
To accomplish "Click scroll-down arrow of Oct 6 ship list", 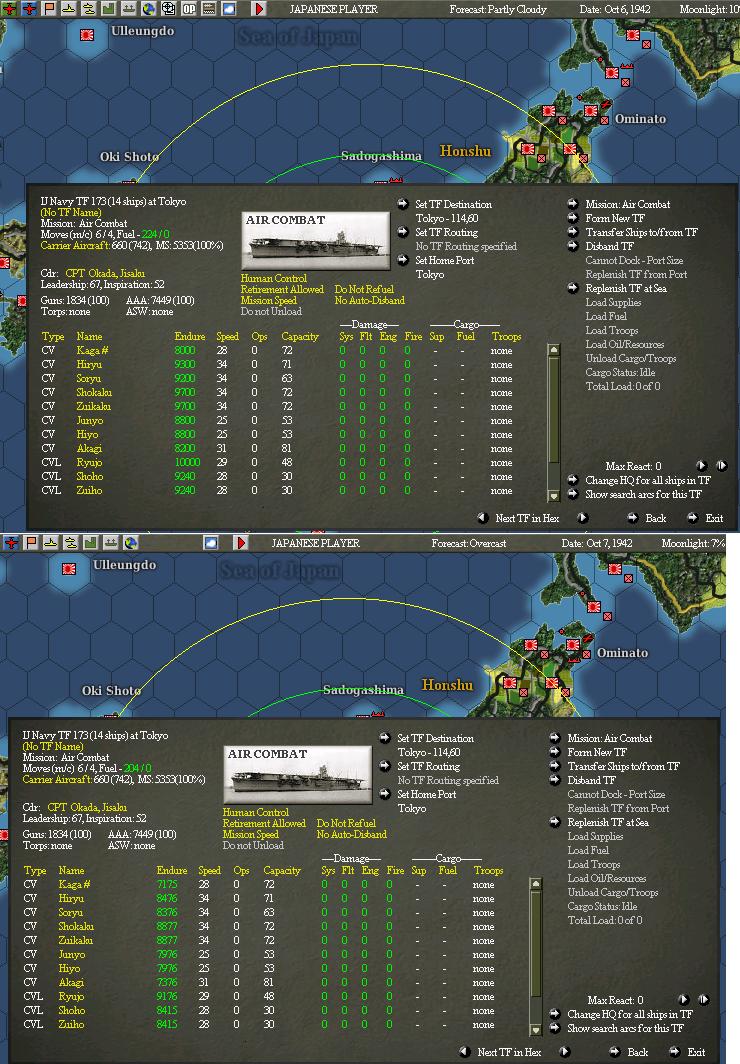I will (x=553, y=496).
